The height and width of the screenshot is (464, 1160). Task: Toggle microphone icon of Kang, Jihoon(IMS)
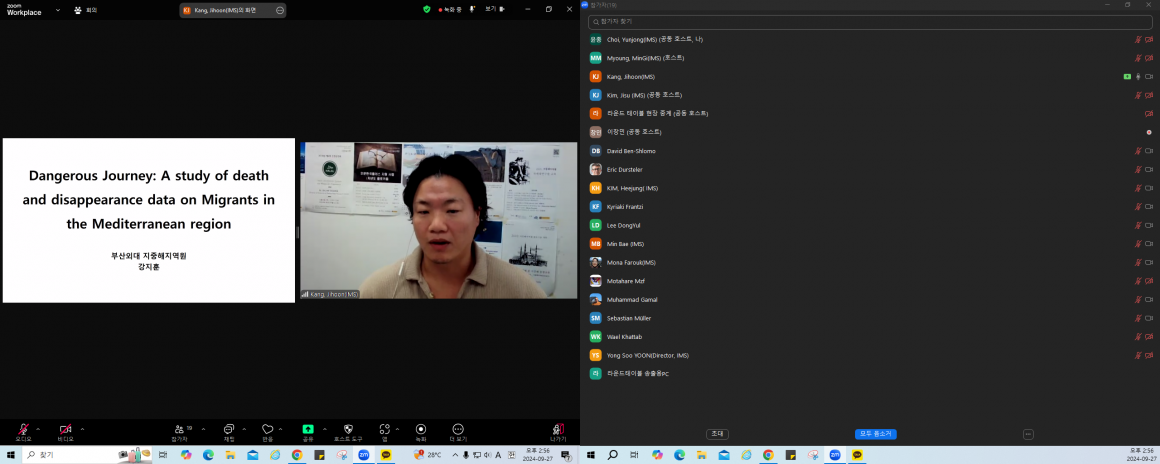(1139, 76)
